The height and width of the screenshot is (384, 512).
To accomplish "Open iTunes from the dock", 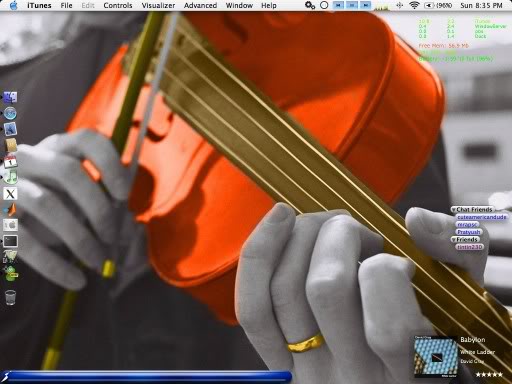I will click(x=10, y=177).
